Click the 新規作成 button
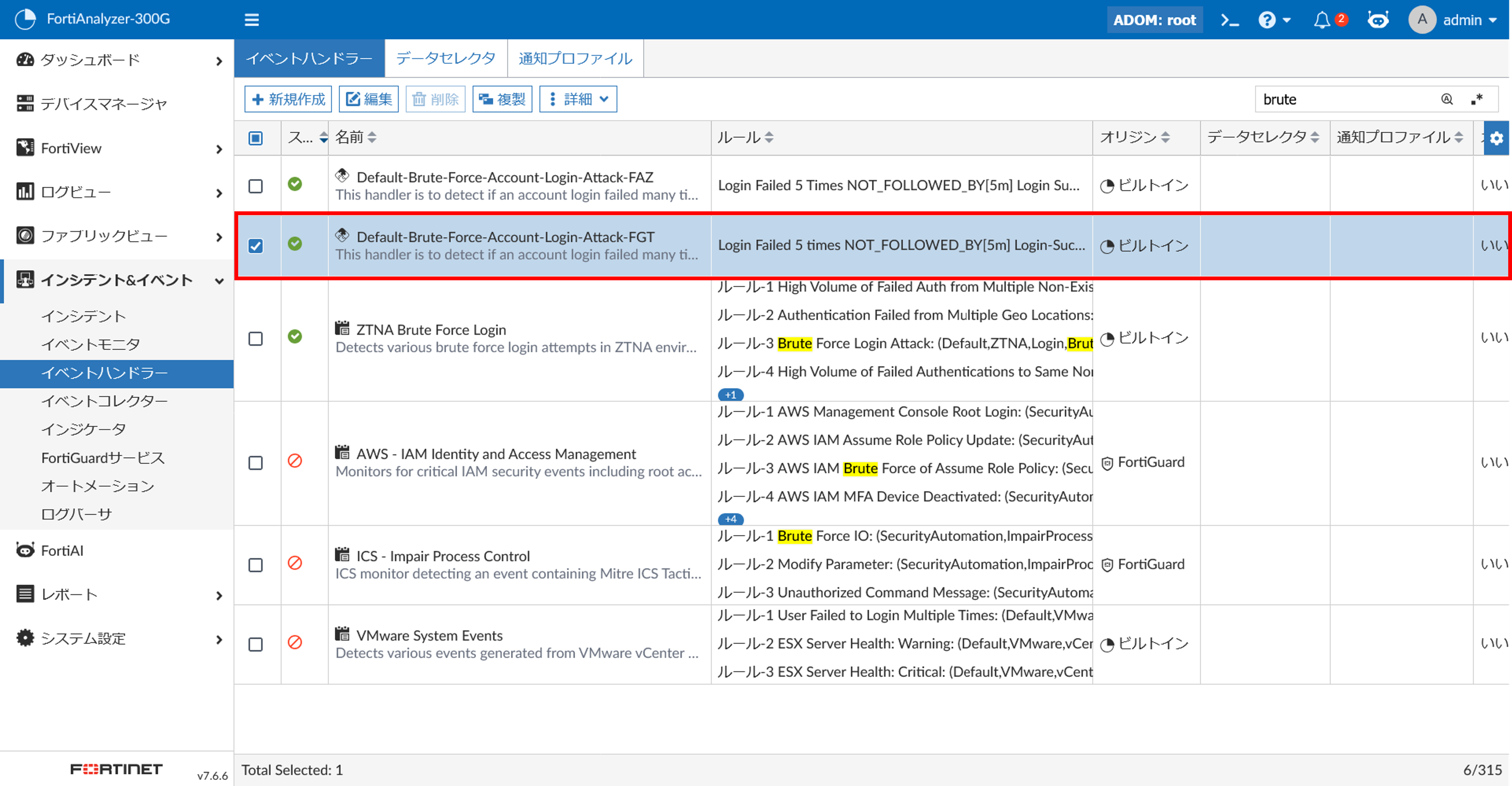Screen dimensions: 1512x786 pos(288,99)
